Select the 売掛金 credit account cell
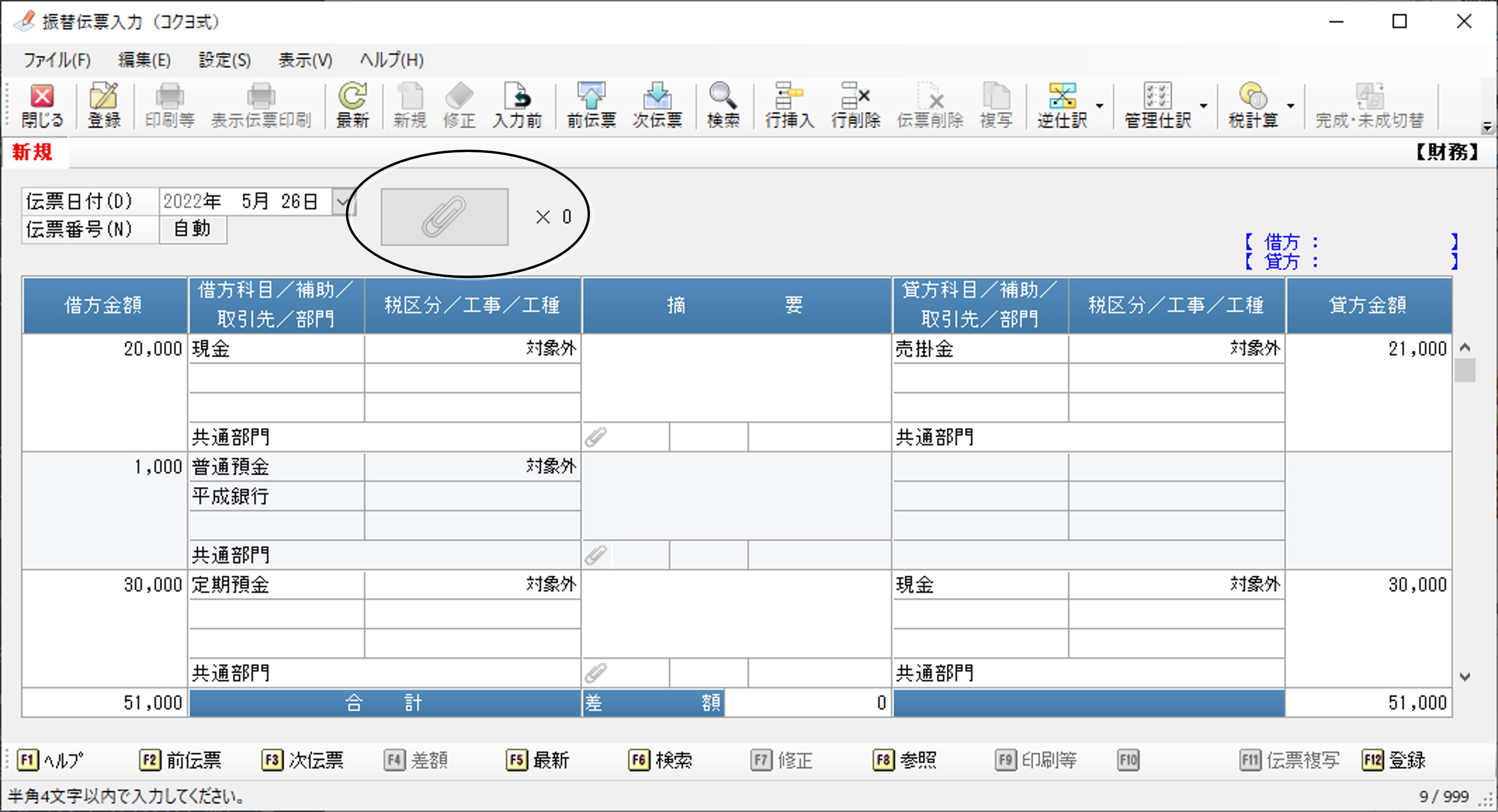 click(x=980, y=348)
